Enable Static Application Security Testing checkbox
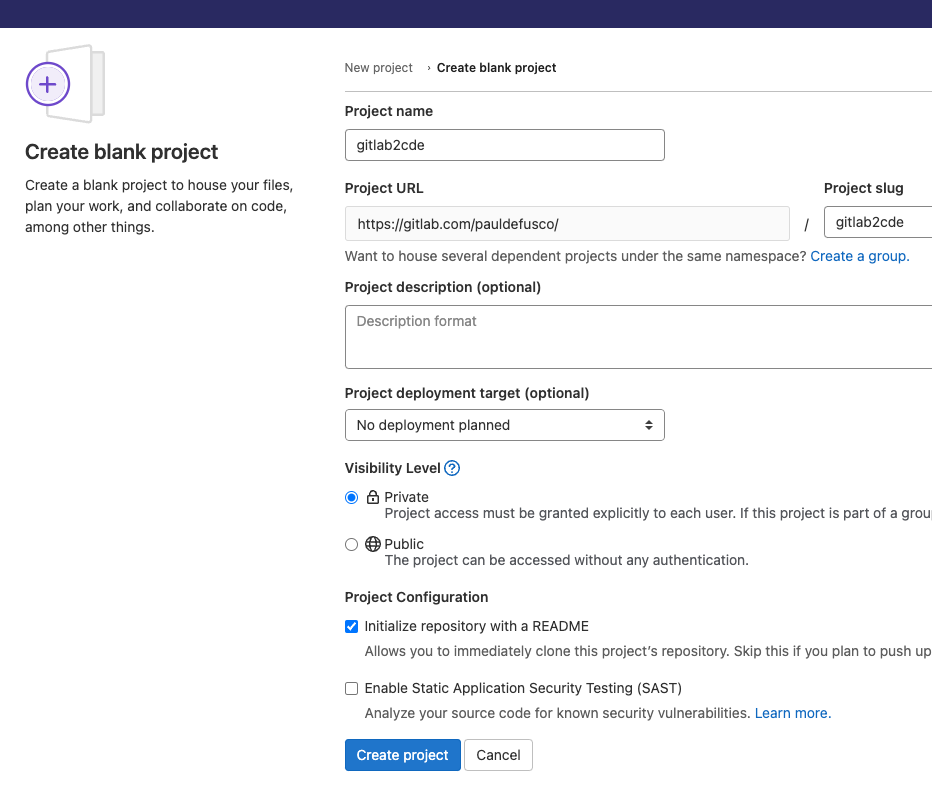Image resolution: width=932 pixels, height=790 pixels. [351, 688]
